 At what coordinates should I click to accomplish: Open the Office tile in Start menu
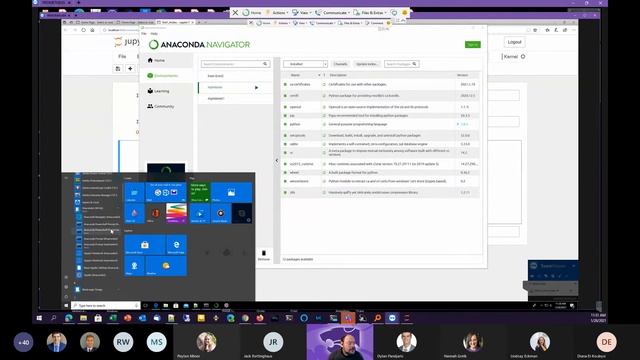click(155, 213)
